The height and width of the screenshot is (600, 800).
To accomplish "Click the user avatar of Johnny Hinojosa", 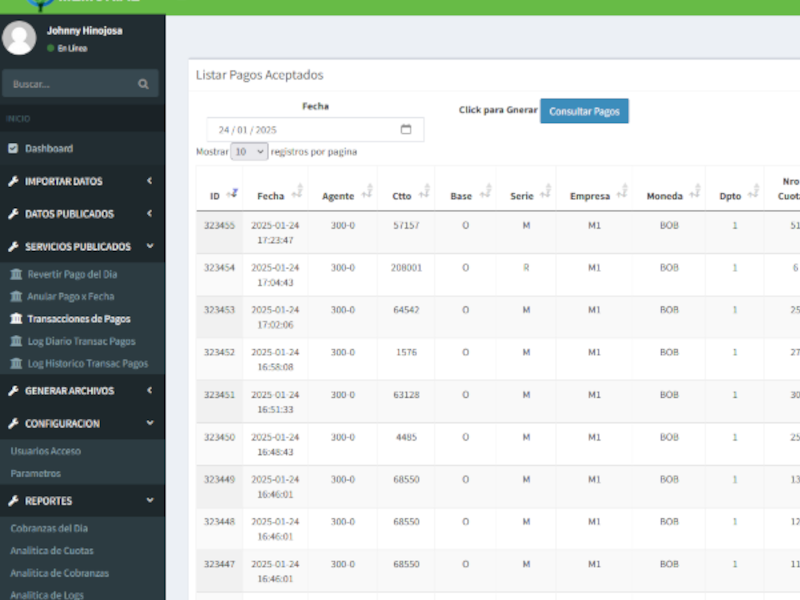I will tap(20, 38).
